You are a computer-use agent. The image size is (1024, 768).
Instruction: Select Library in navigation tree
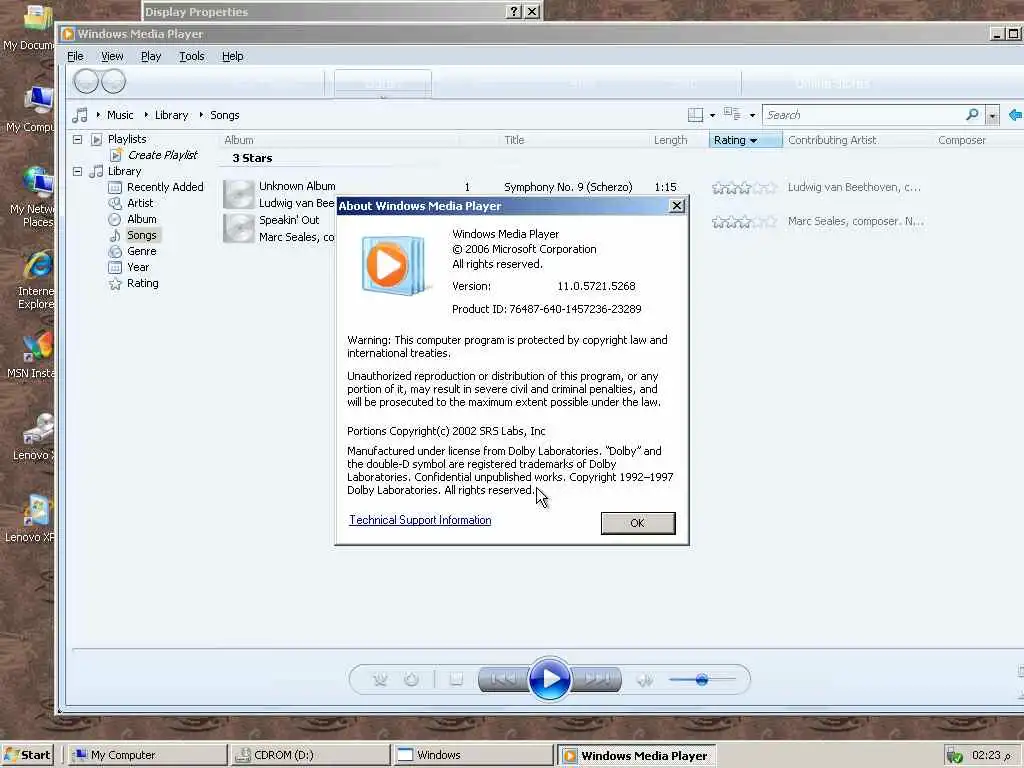[x=124, y=171]
